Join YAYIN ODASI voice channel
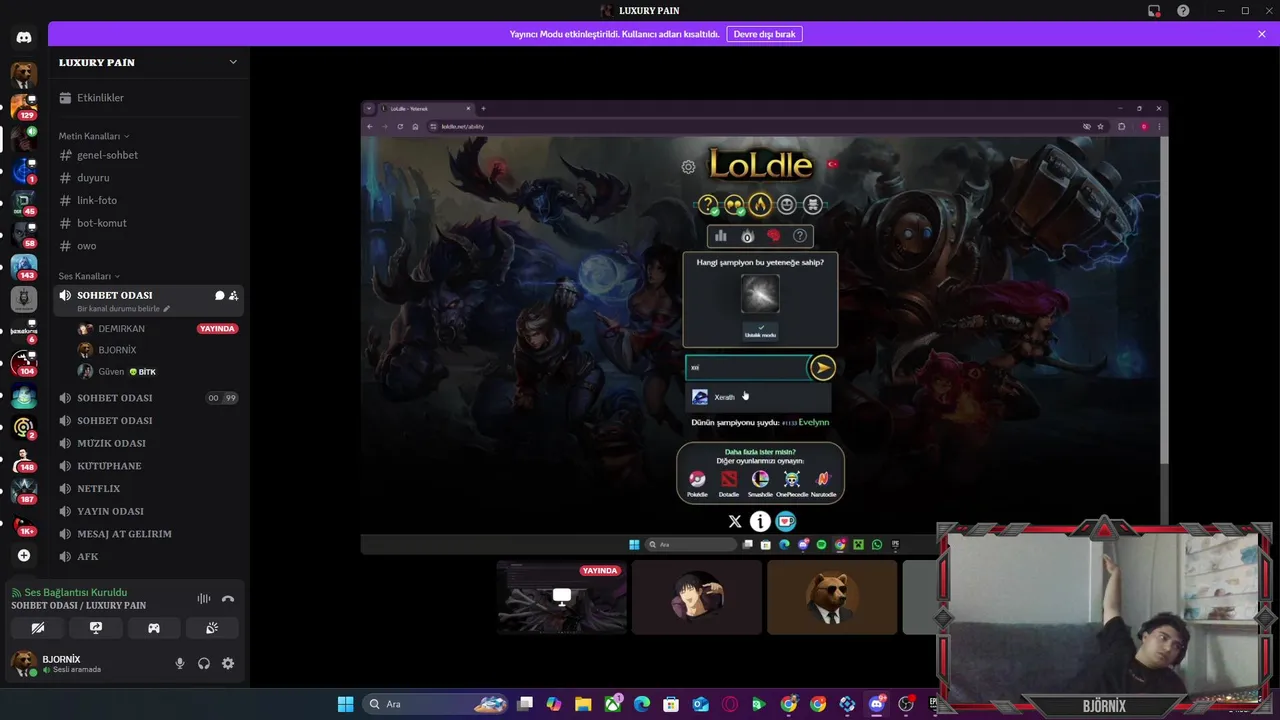 [149, 511]
